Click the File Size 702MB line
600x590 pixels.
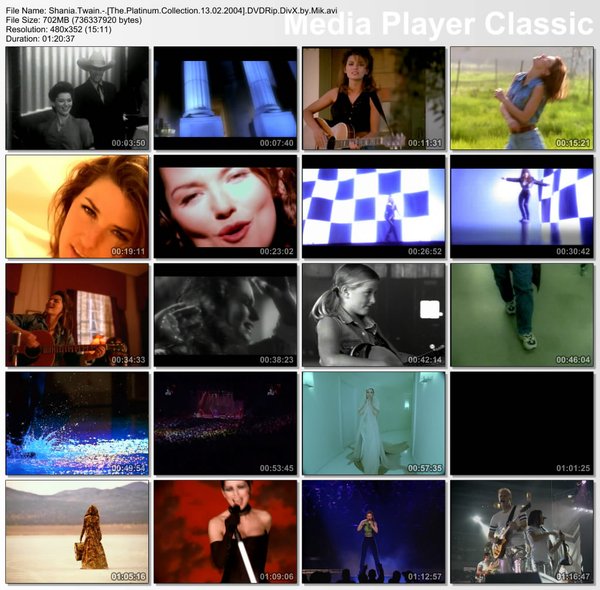tap(74, 20)
